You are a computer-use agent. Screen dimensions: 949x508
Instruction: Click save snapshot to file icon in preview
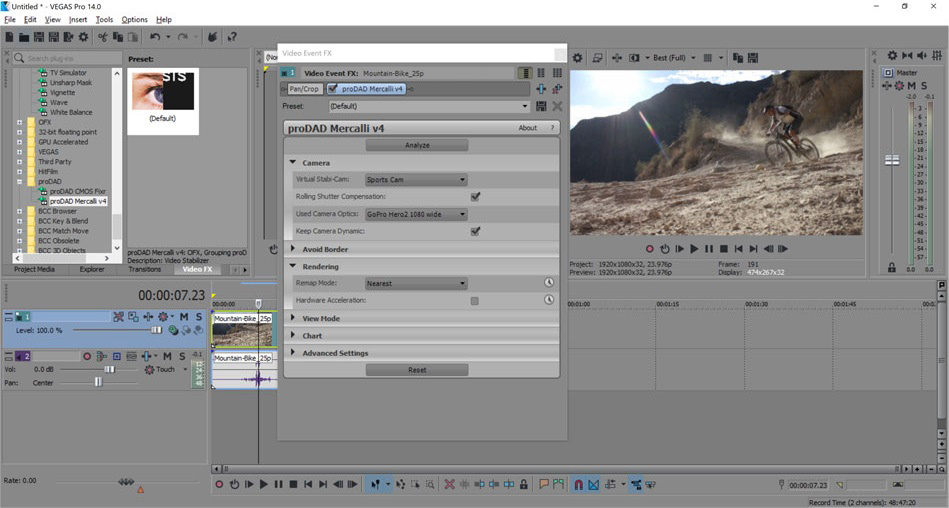(753, 58)
